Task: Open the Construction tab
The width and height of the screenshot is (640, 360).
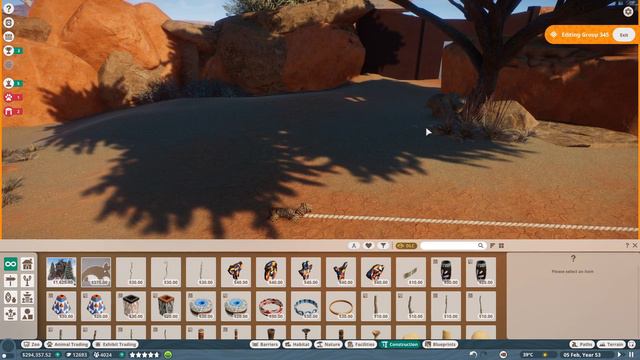Action: coord(400,344)
